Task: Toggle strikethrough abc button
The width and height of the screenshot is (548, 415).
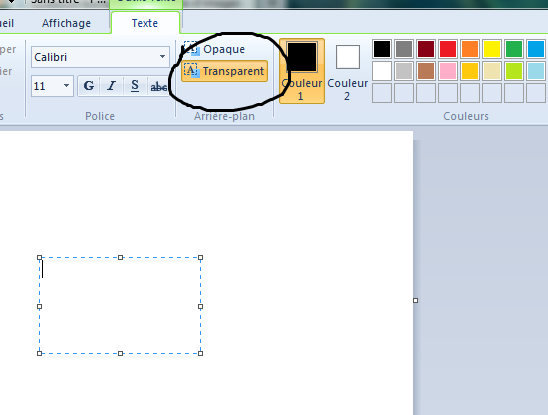Action: pos(158,86)
